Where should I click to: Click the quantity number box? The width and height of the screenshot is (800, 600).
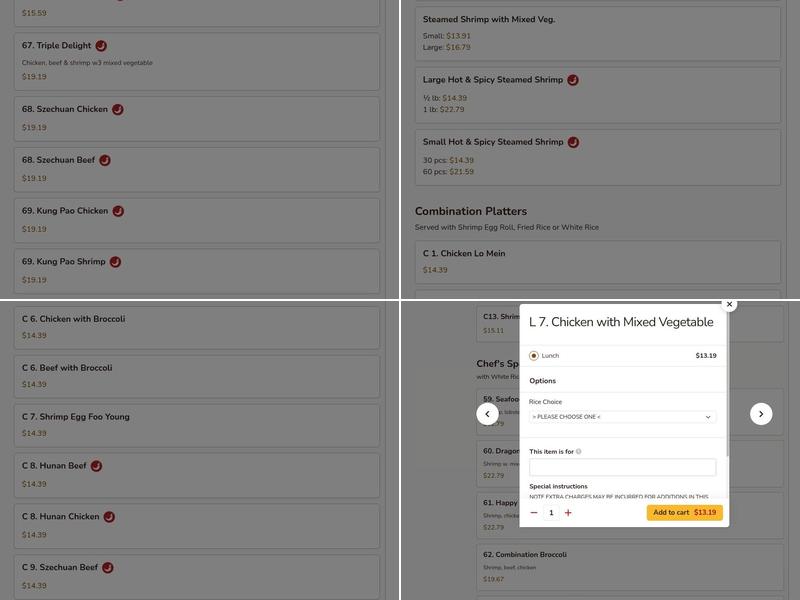551,513
